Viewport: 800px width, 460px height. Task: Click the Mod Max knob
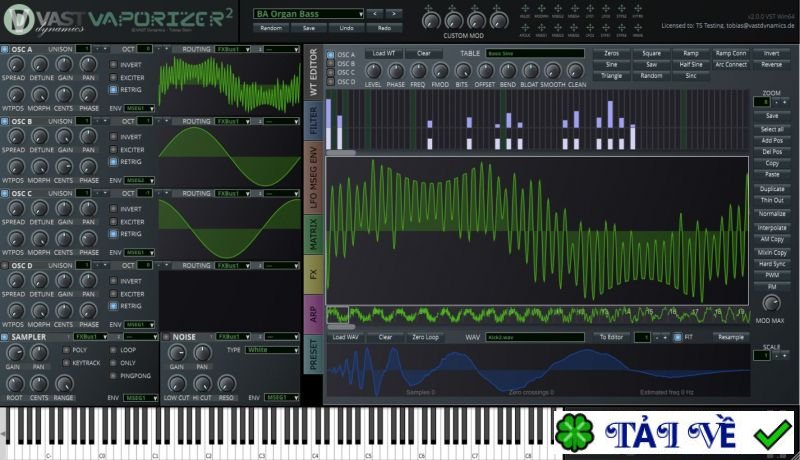(x=771, y=303)
